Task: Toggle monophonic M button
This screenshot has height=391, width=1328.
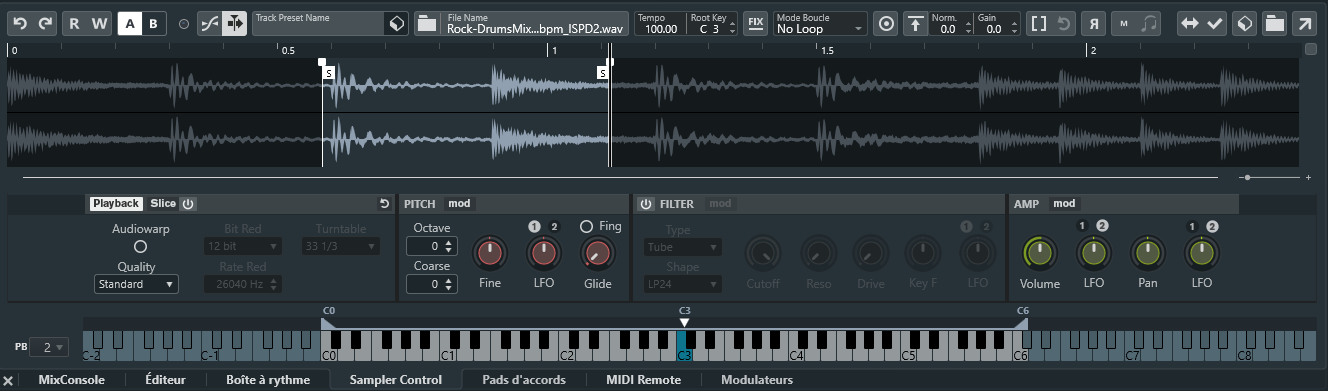Action: point(1124,23)
